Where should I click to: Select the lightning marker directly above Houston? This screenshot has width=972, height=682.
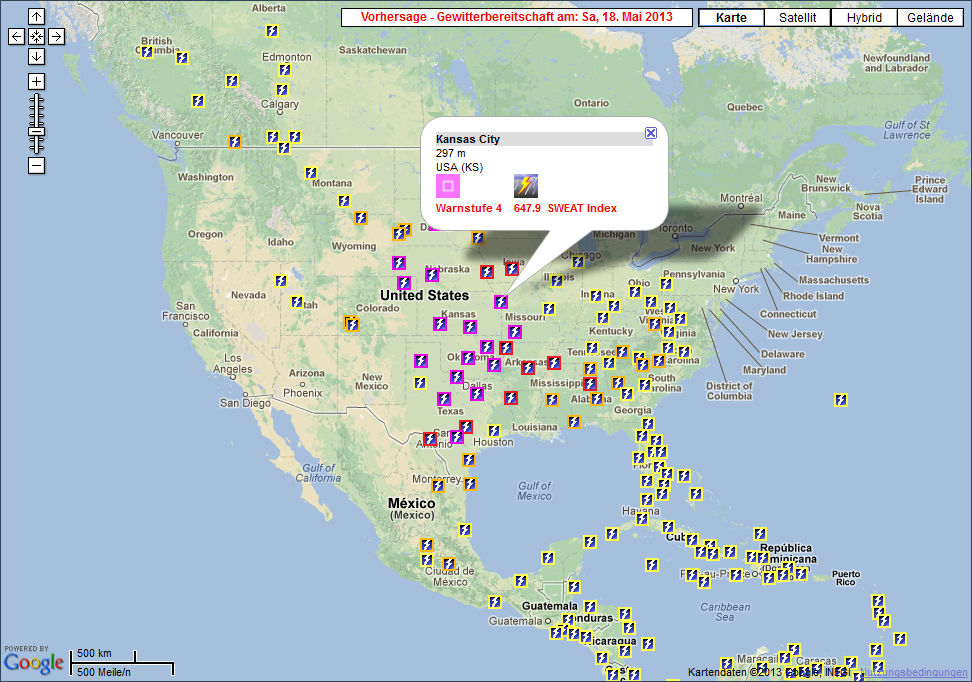pos(494,431)
